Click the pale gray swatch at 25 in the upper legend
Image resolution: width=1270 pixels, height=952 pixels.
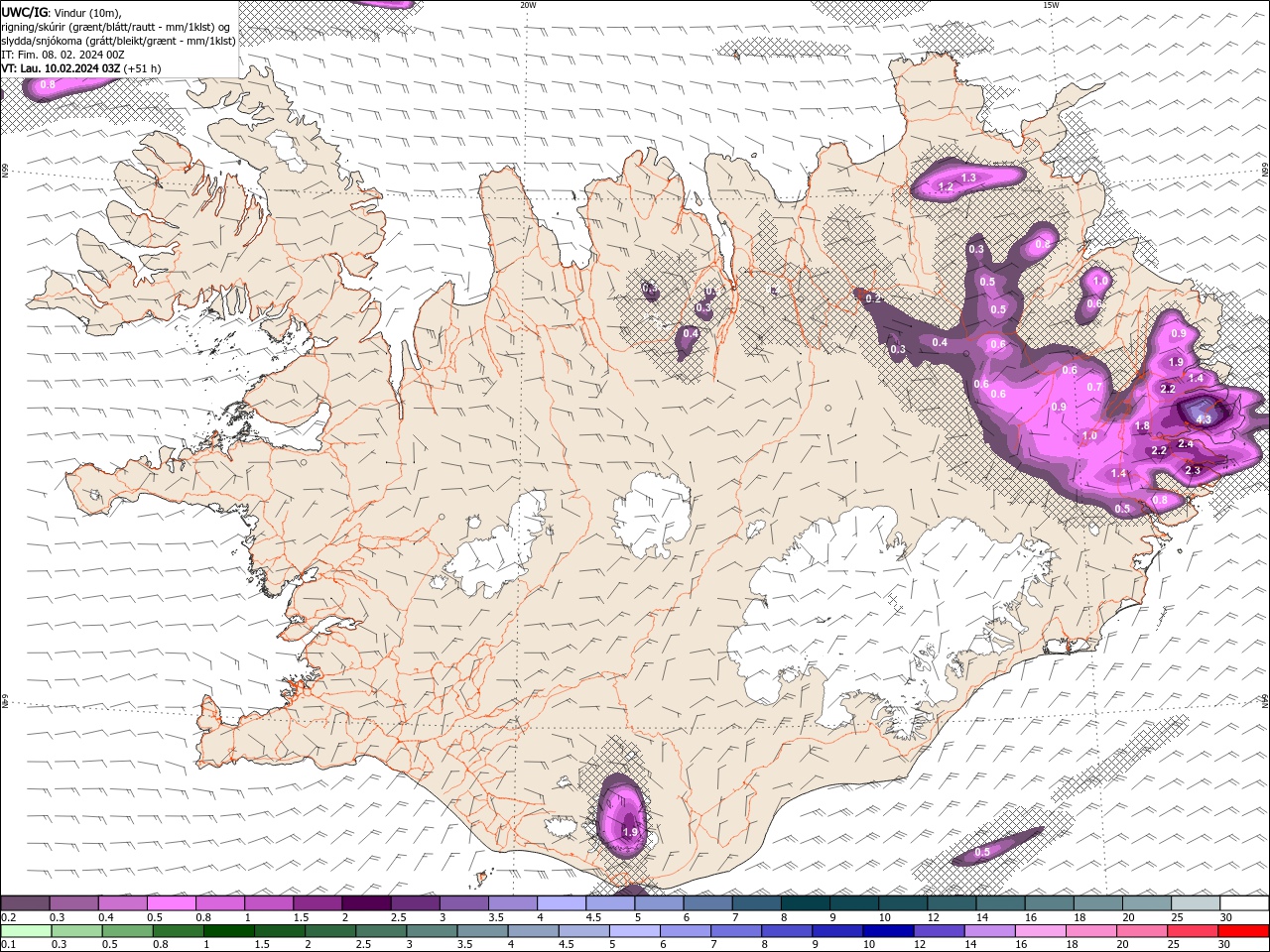1196,903
